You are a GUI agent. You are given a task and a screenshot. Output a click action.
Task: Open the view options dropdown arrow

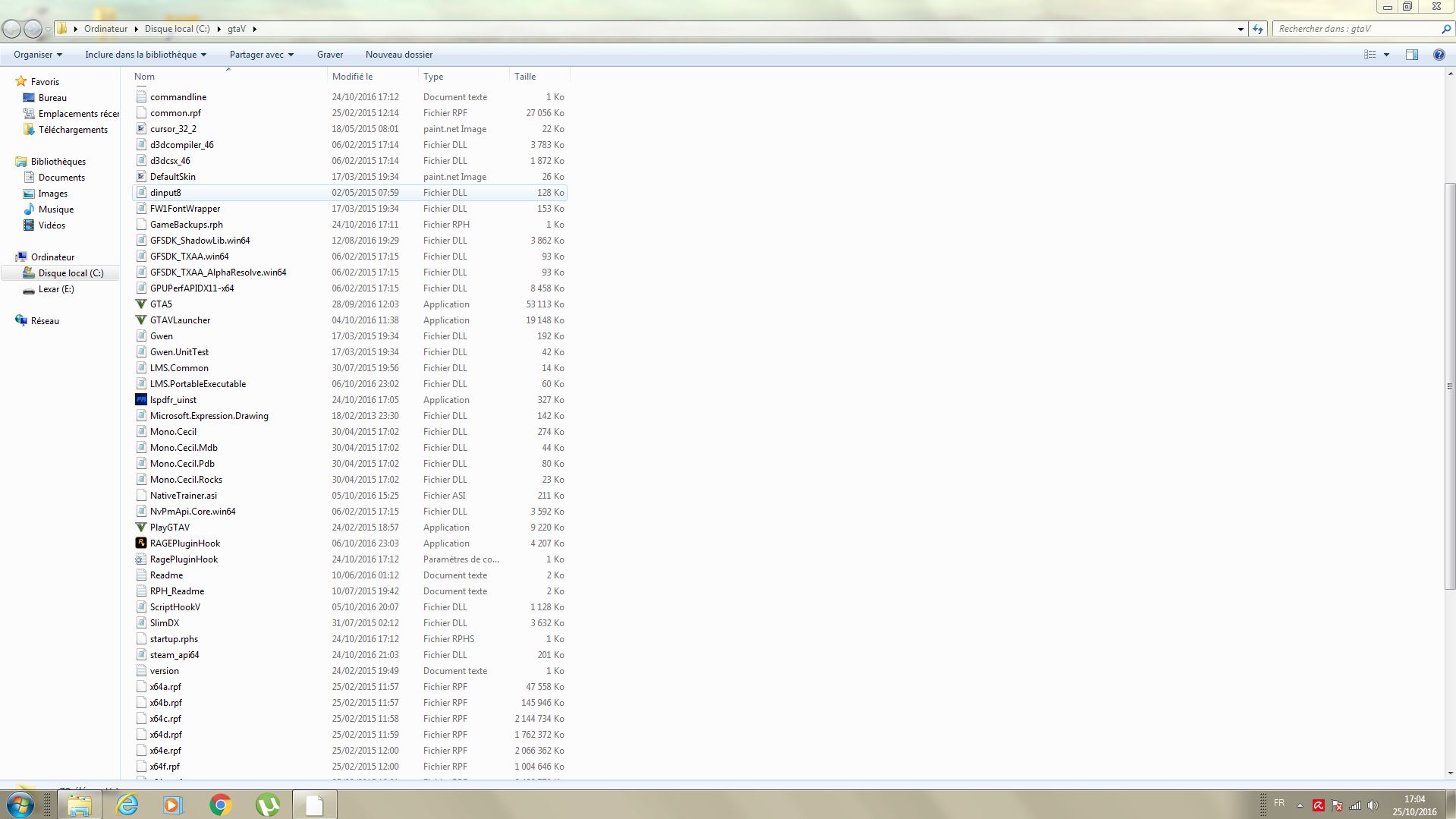tap(1386, 55)
